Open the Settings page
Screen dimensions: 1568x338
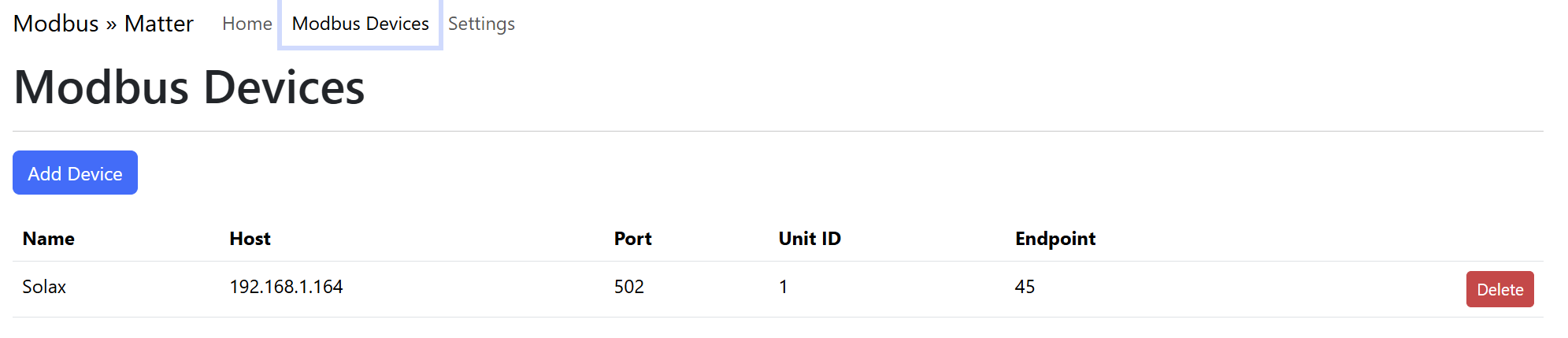481,24
